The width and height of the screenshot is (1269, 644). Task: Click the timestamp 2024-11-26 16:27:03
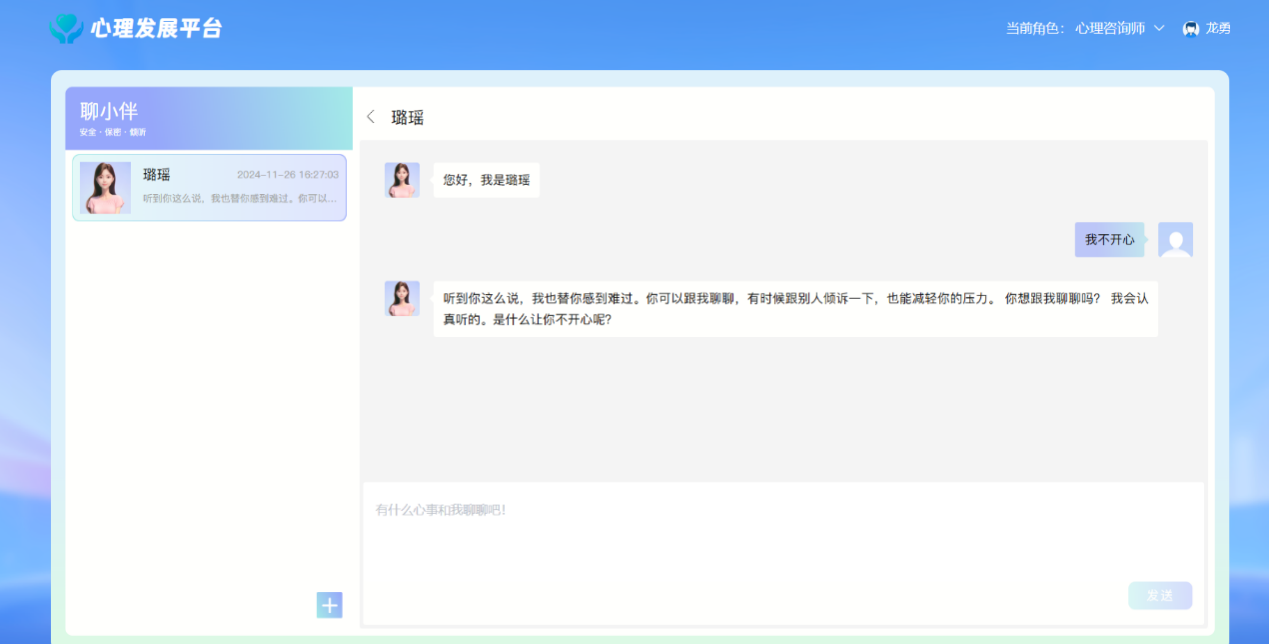click(288, 174)
